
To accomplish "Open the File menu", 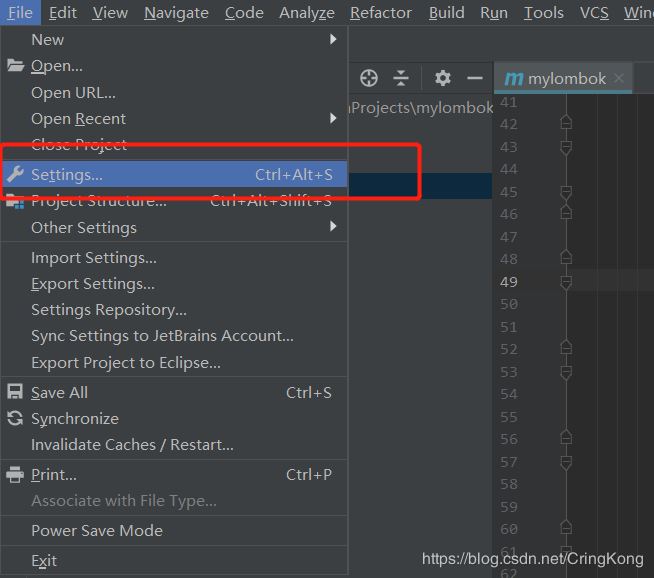I will [x=20, y=13].
